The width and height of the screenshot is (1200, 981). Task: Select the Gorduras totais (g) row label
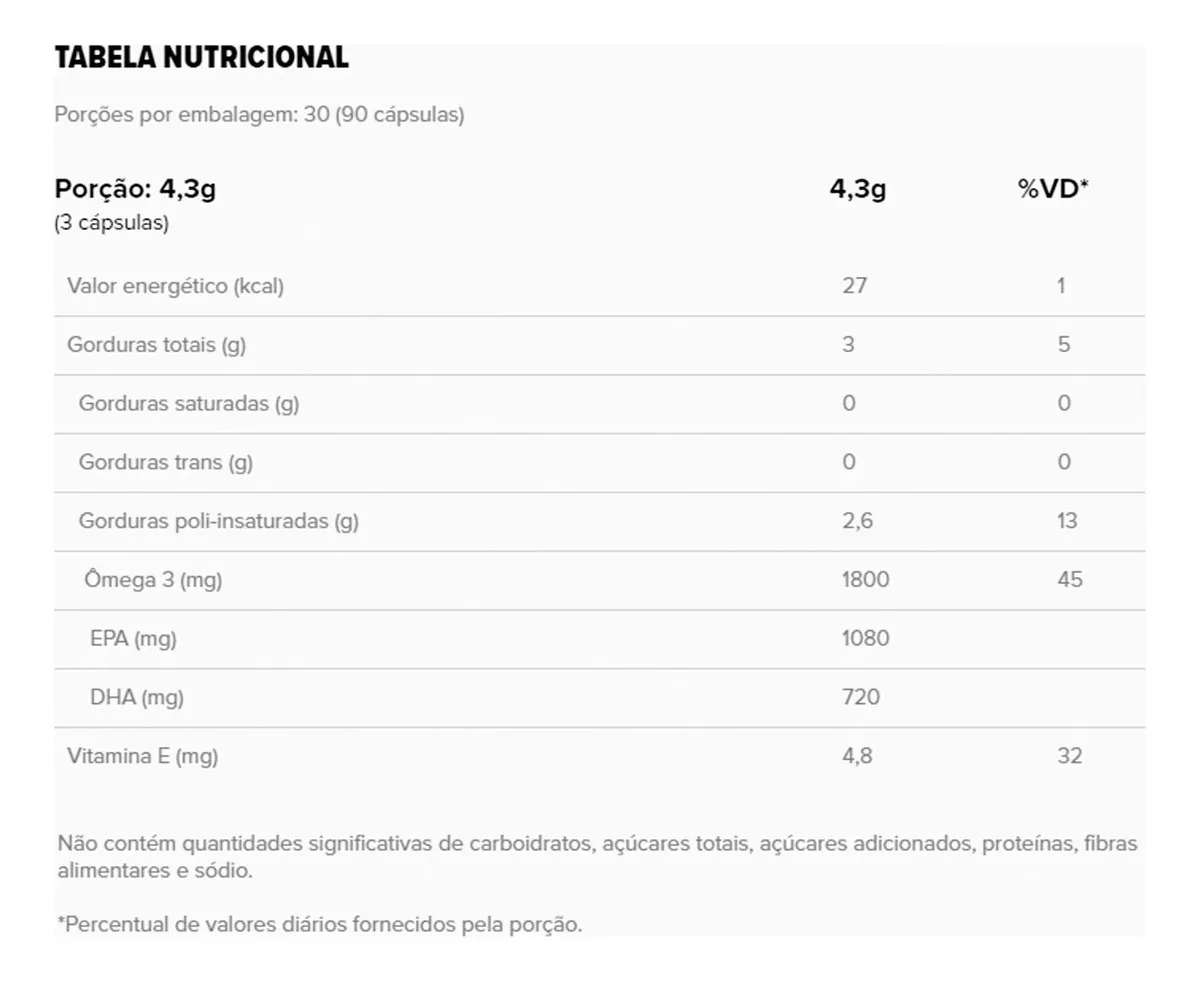click(156, 345)
